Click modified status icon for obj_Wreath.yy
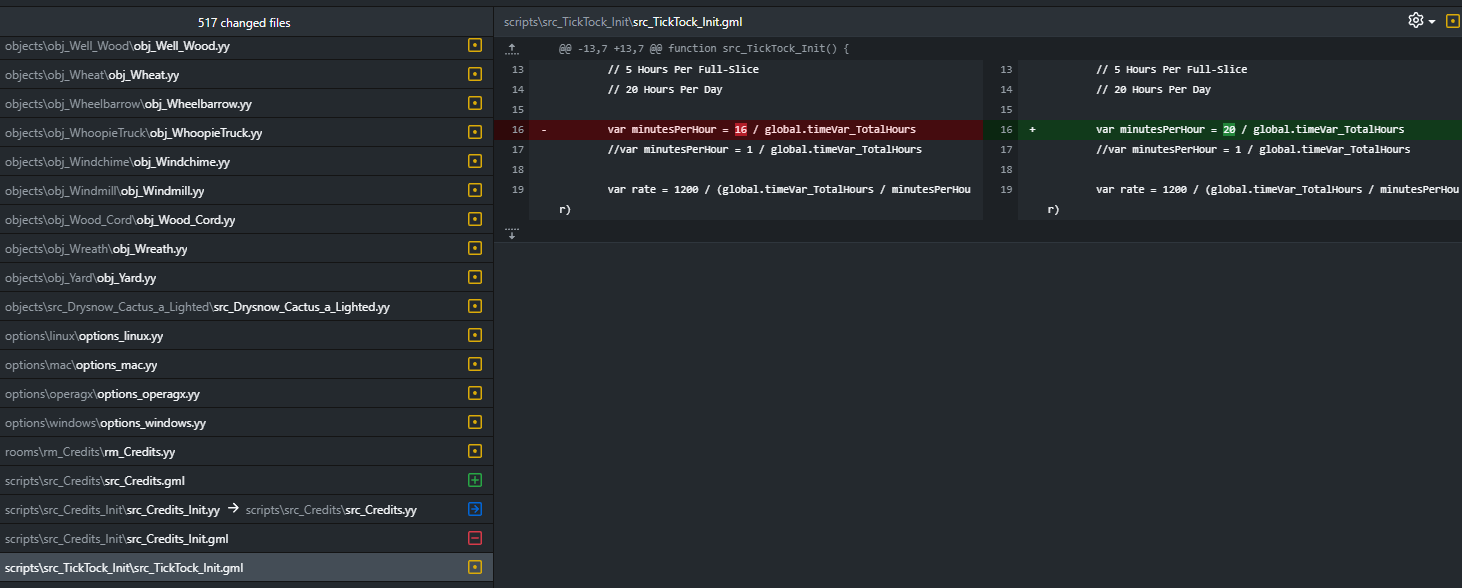Screen dimensions: 1462x588 point(475,249)
